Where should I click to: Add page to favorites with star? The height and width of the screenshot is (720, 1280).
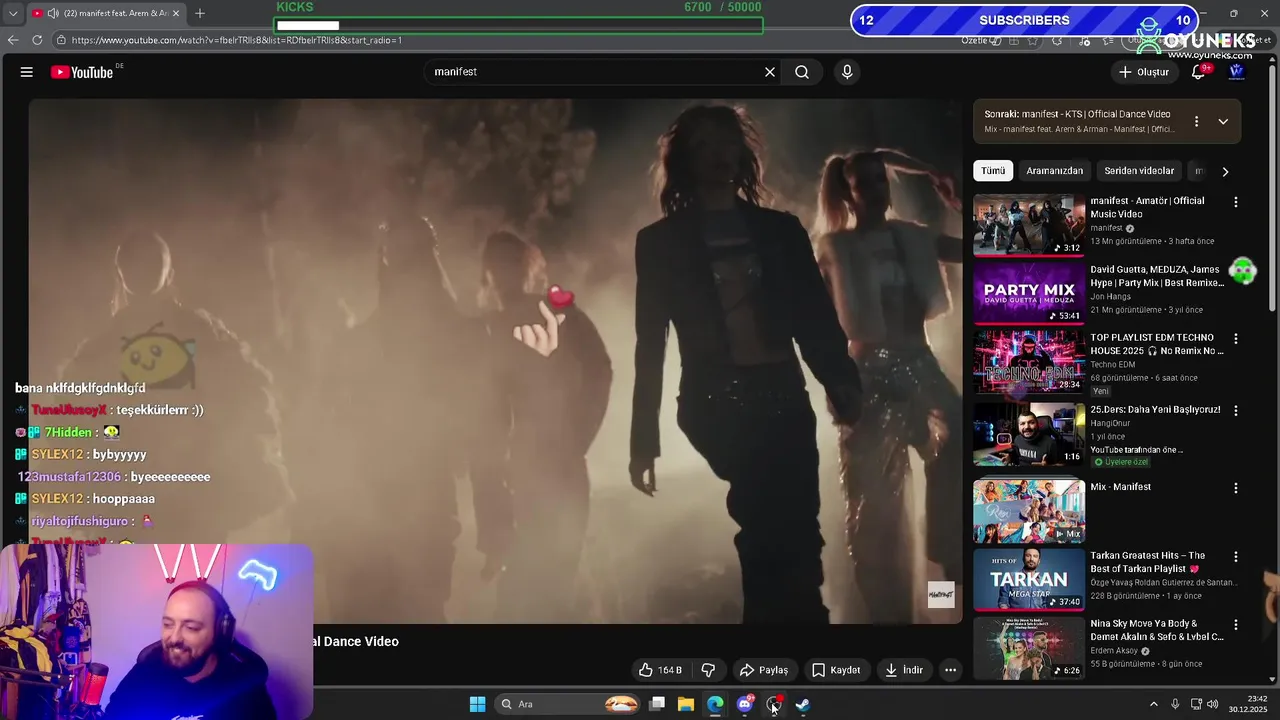coord(1035,40)
